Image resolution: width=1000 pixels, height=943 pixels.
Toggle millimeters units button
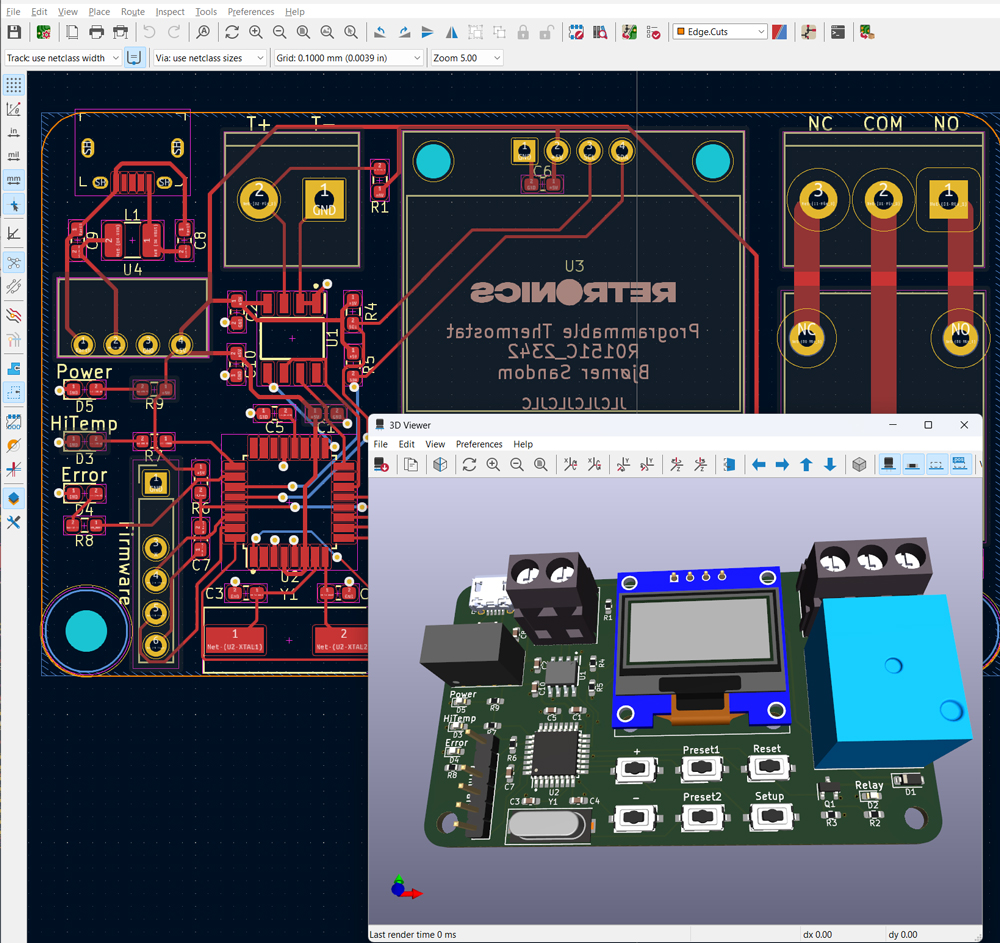(x=14, y=180)
